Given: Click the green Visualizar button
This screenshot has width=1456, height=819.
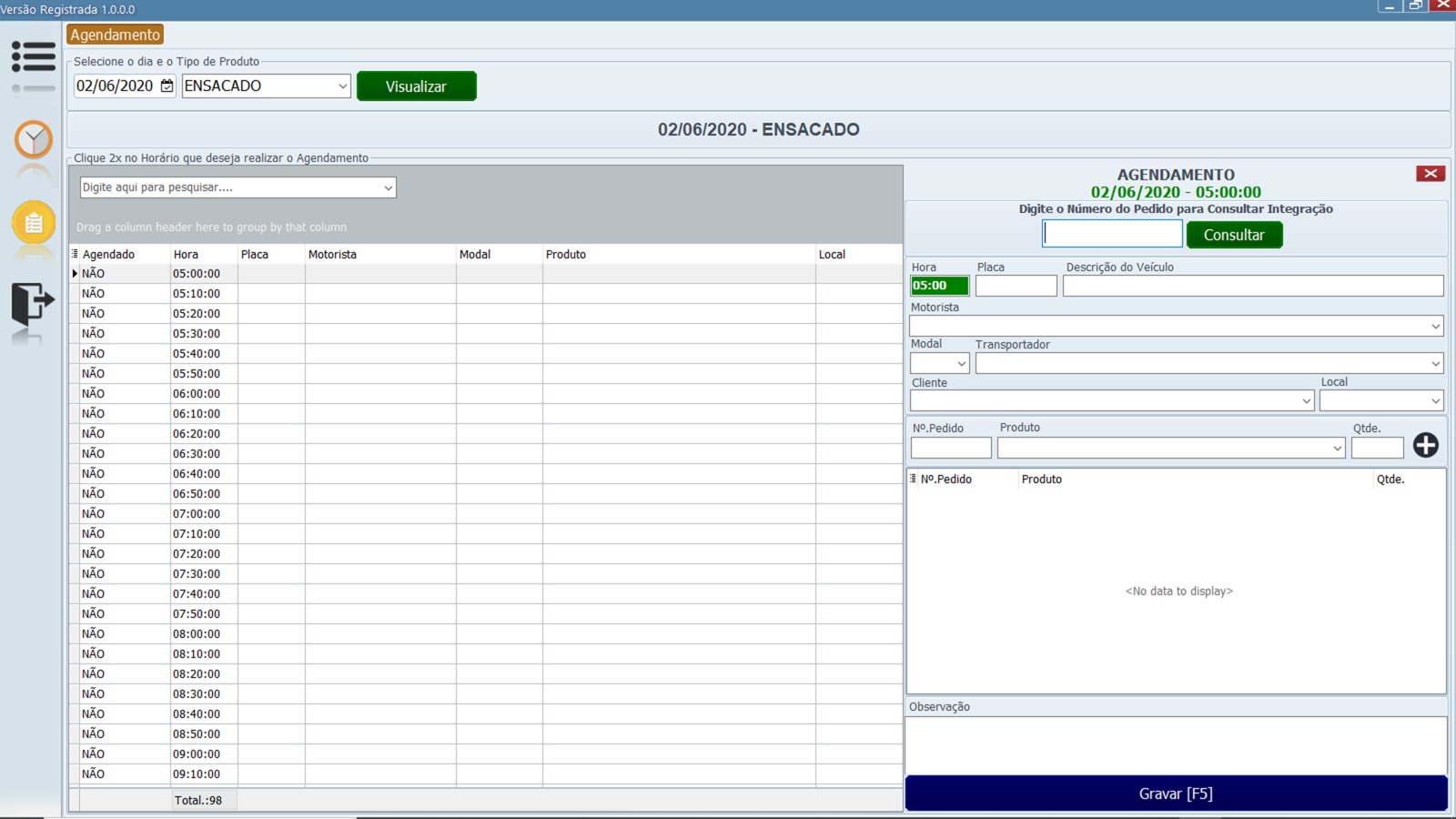Looking at the screenshot, I should (416, 86).
